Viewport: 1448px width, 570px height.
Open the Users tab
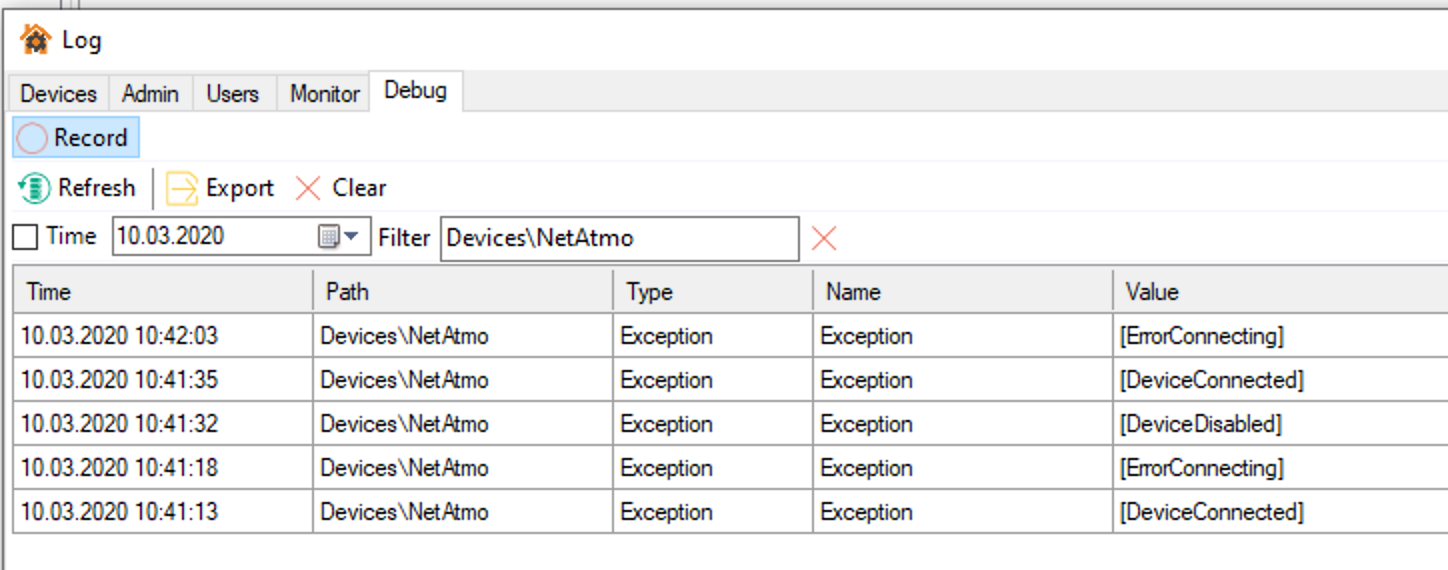(233, 94)
